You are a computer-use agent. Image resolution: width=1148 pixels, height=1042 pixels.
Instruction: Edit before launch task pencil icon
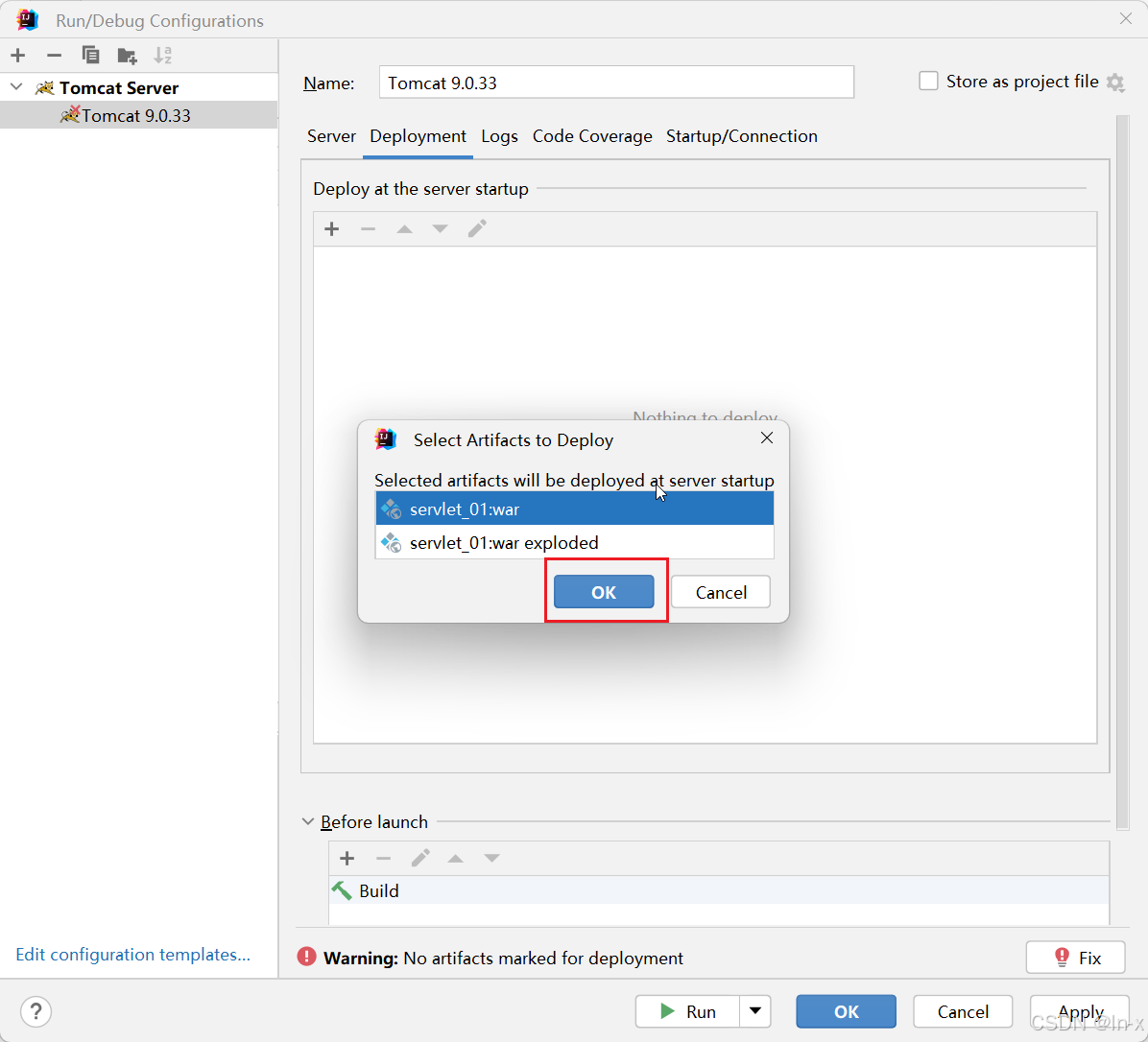pyautogui.click(x=419, y=859)
